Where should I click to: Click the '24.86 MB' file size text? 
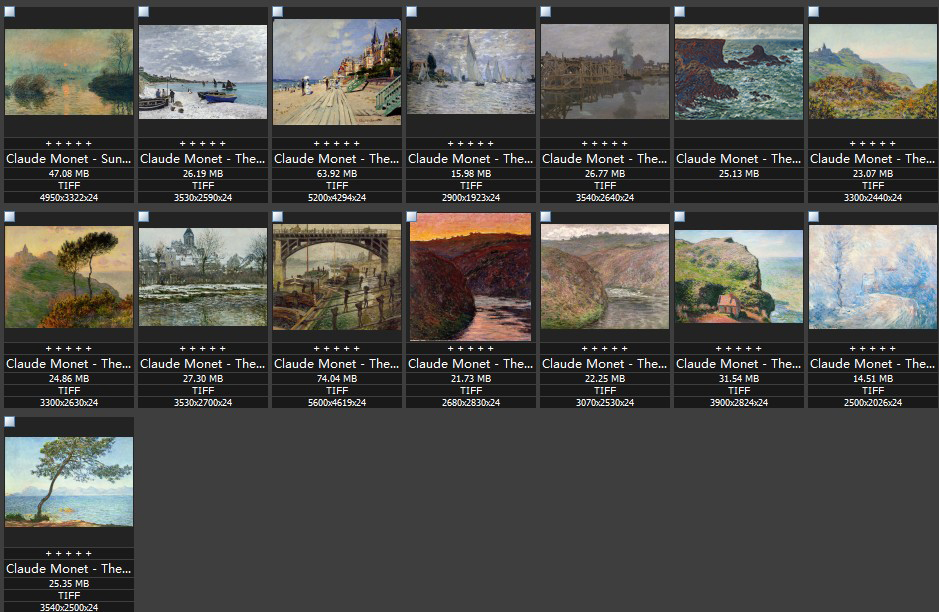click(69, 378)
